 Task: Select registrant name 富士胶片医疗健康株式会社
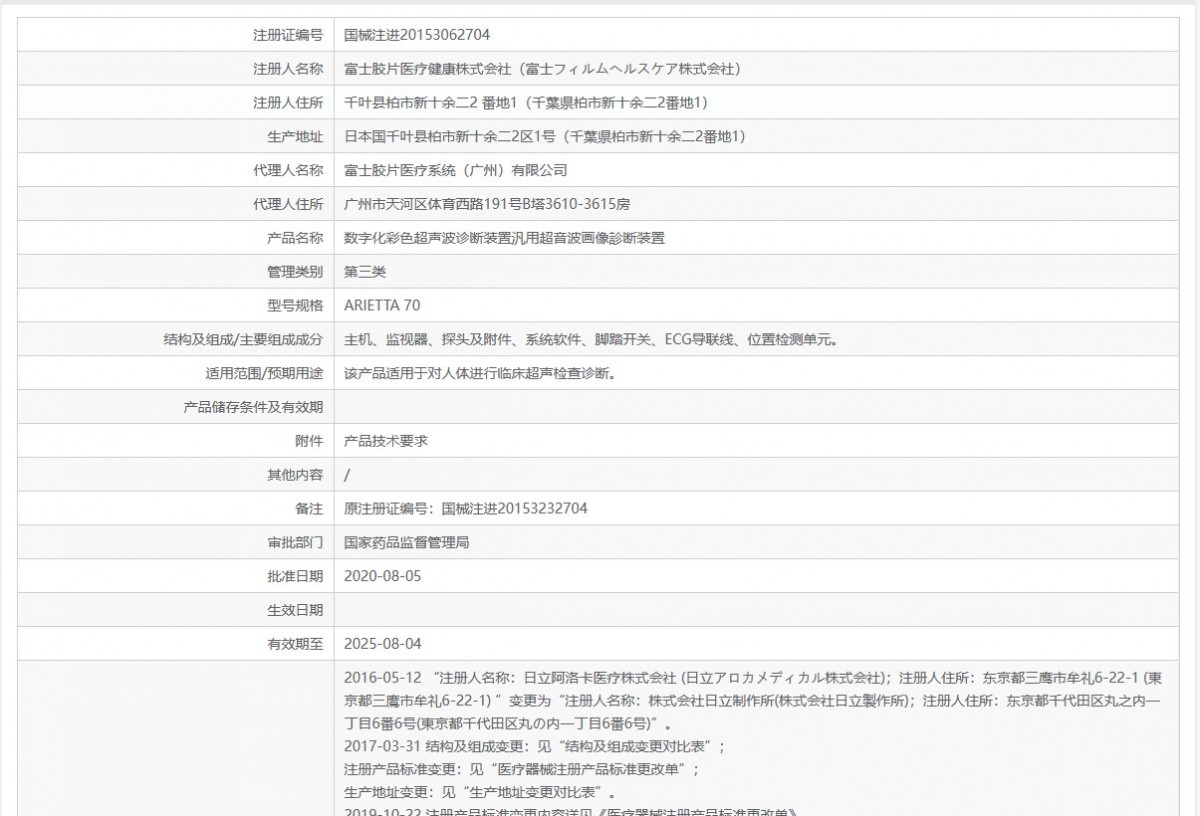(x=427, y=69)
